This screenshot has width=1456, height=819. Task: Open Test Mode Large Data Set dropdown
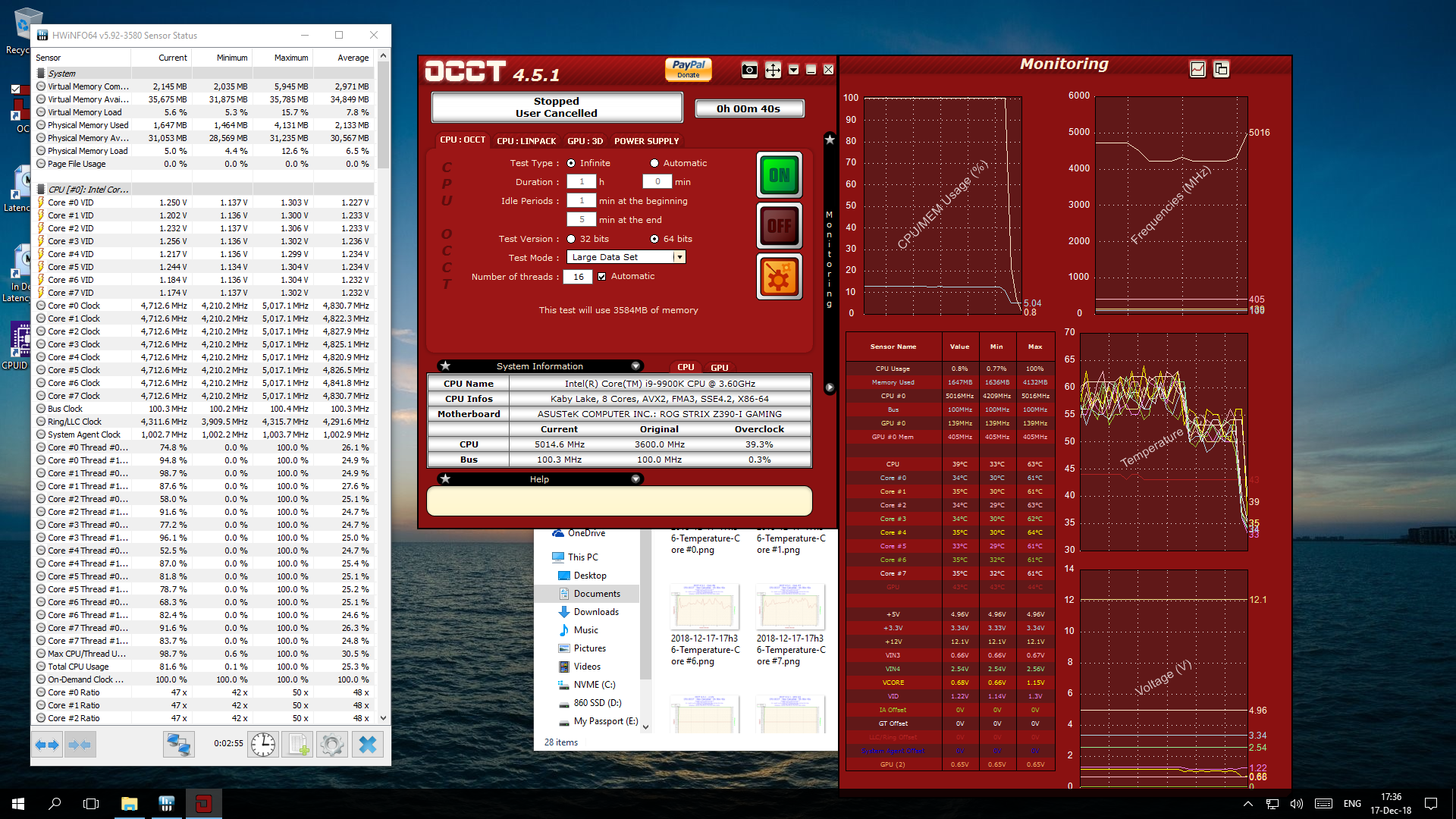(x=679, y=258)
